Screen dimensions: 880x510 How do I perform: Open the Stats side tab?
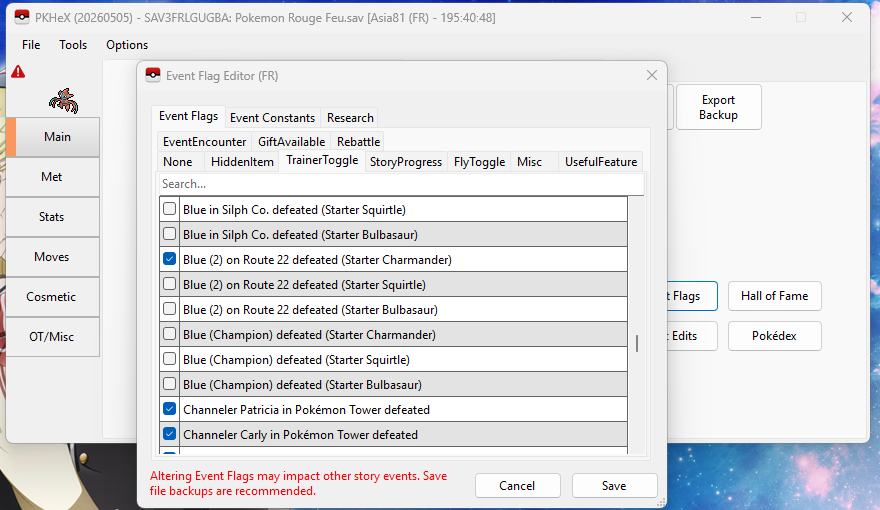click(x=52, y=217)
